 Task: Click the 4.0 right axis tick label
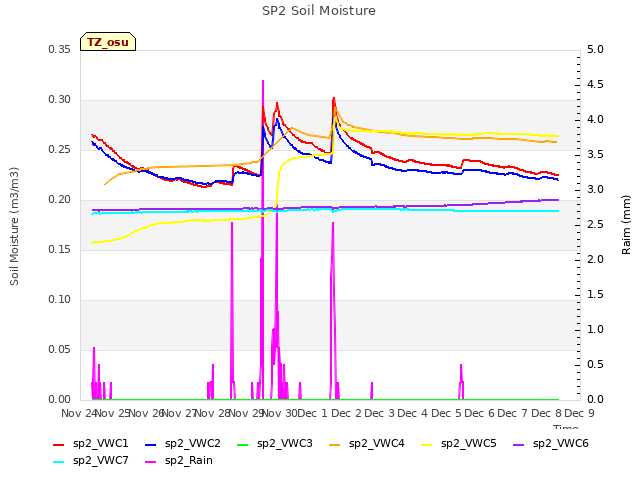[x=596, y=120]
